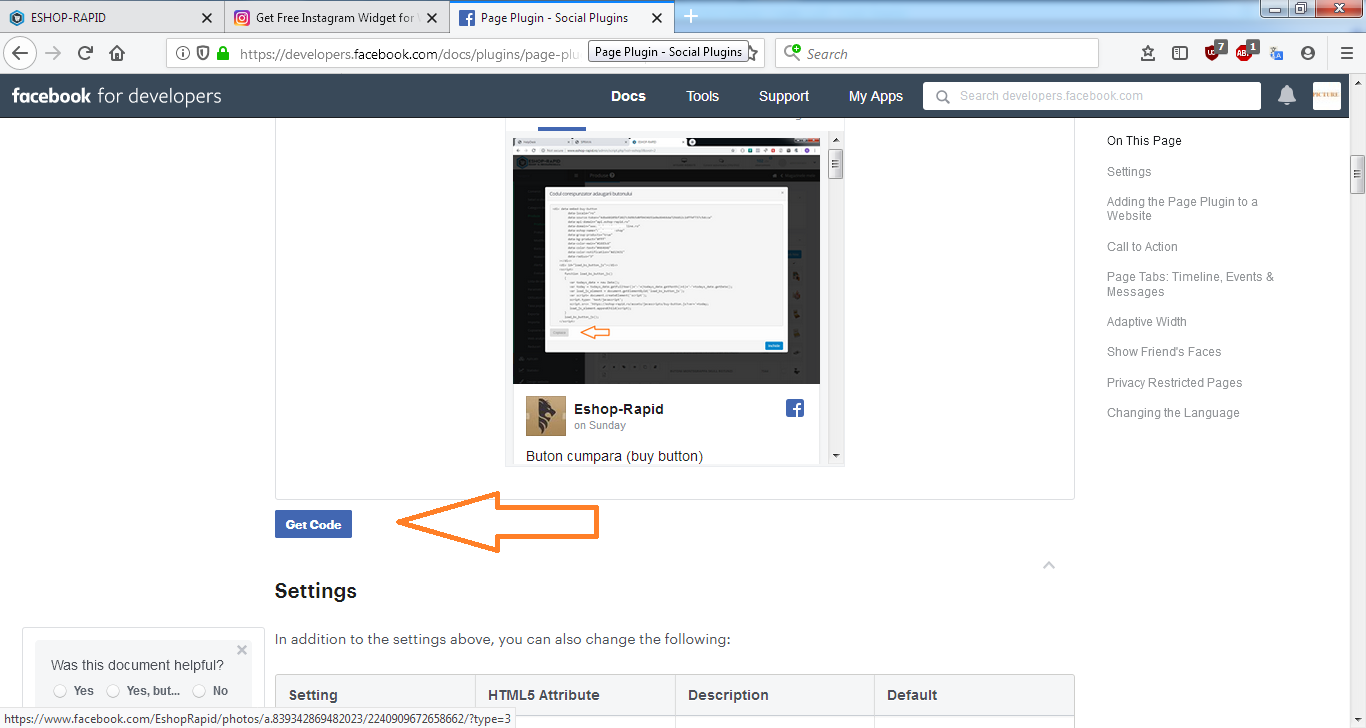1366x728 pixels.
Task: Open the Tools menu
Action: pos(702,96)
